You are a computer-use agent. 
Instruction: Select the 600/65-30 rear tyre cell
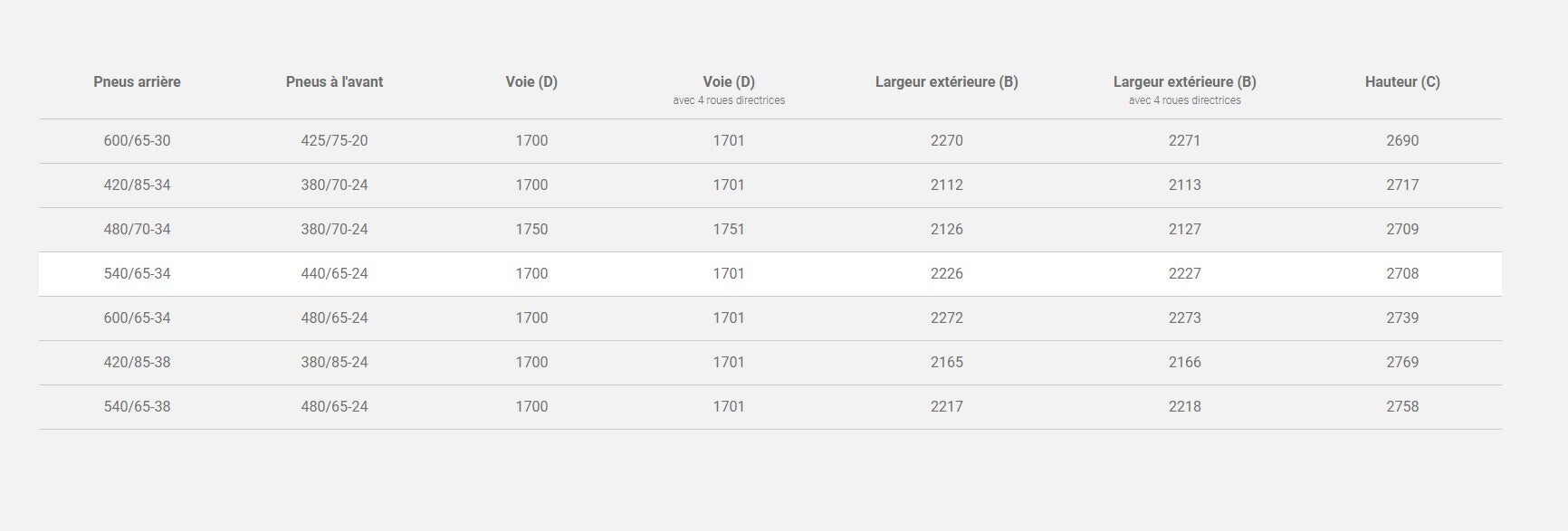tap(137, 141)
